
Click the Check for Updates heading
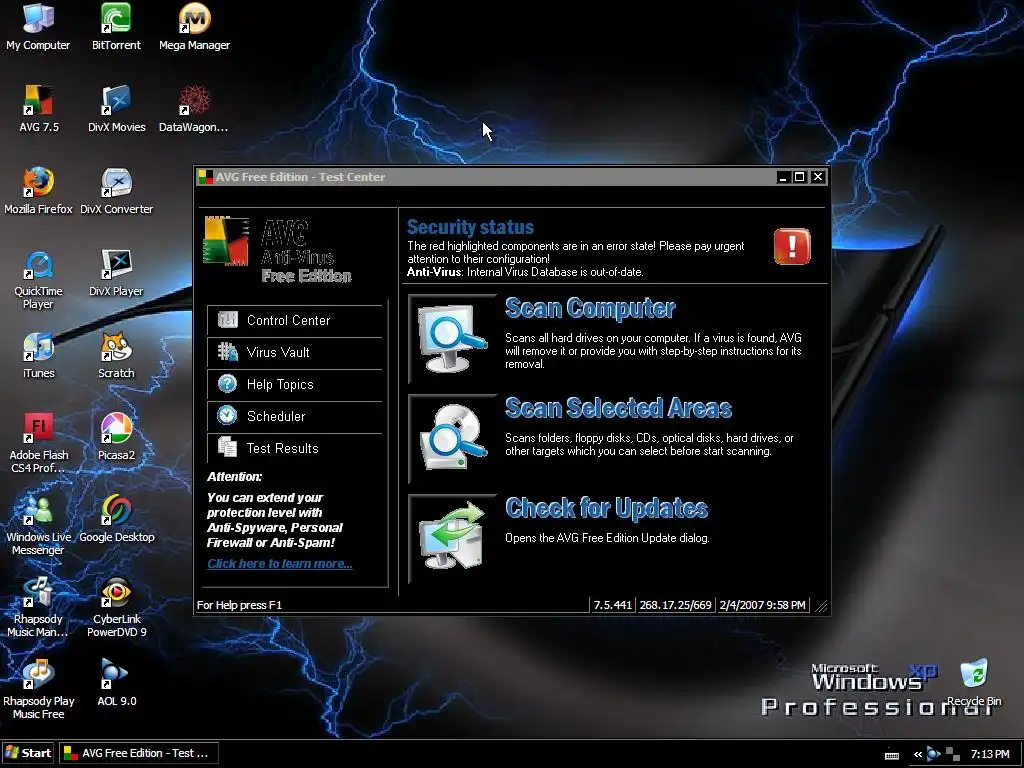[x=606, y=507]
